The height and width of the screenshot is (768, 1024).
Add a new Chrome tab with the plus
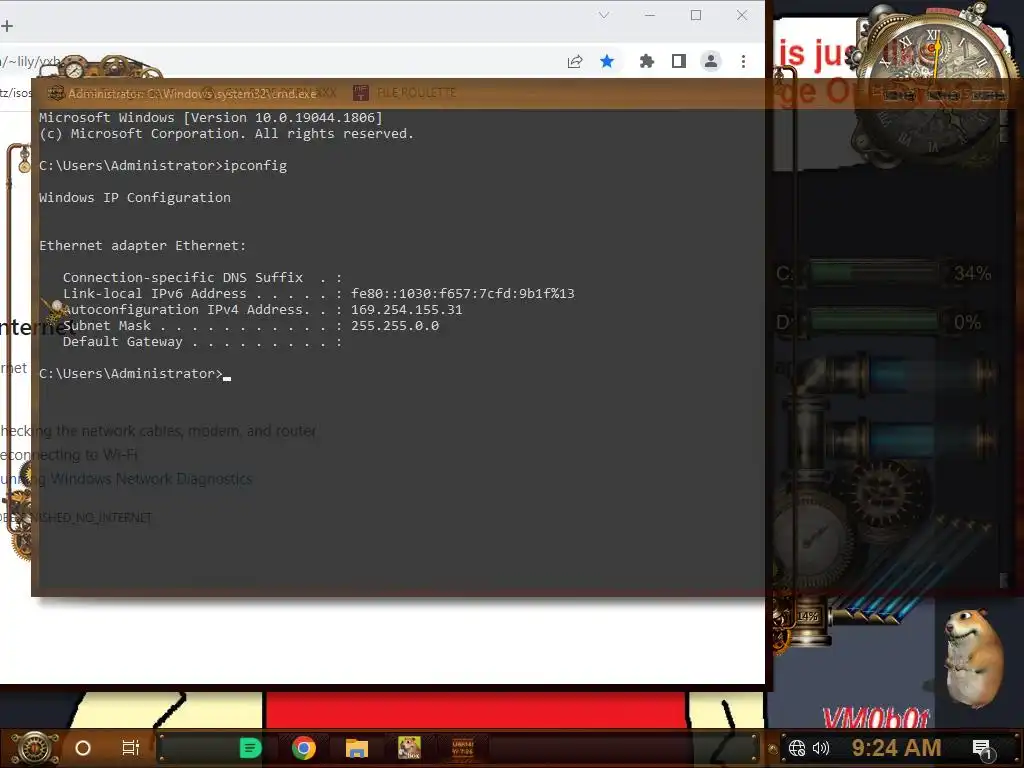tap(7, 26)
